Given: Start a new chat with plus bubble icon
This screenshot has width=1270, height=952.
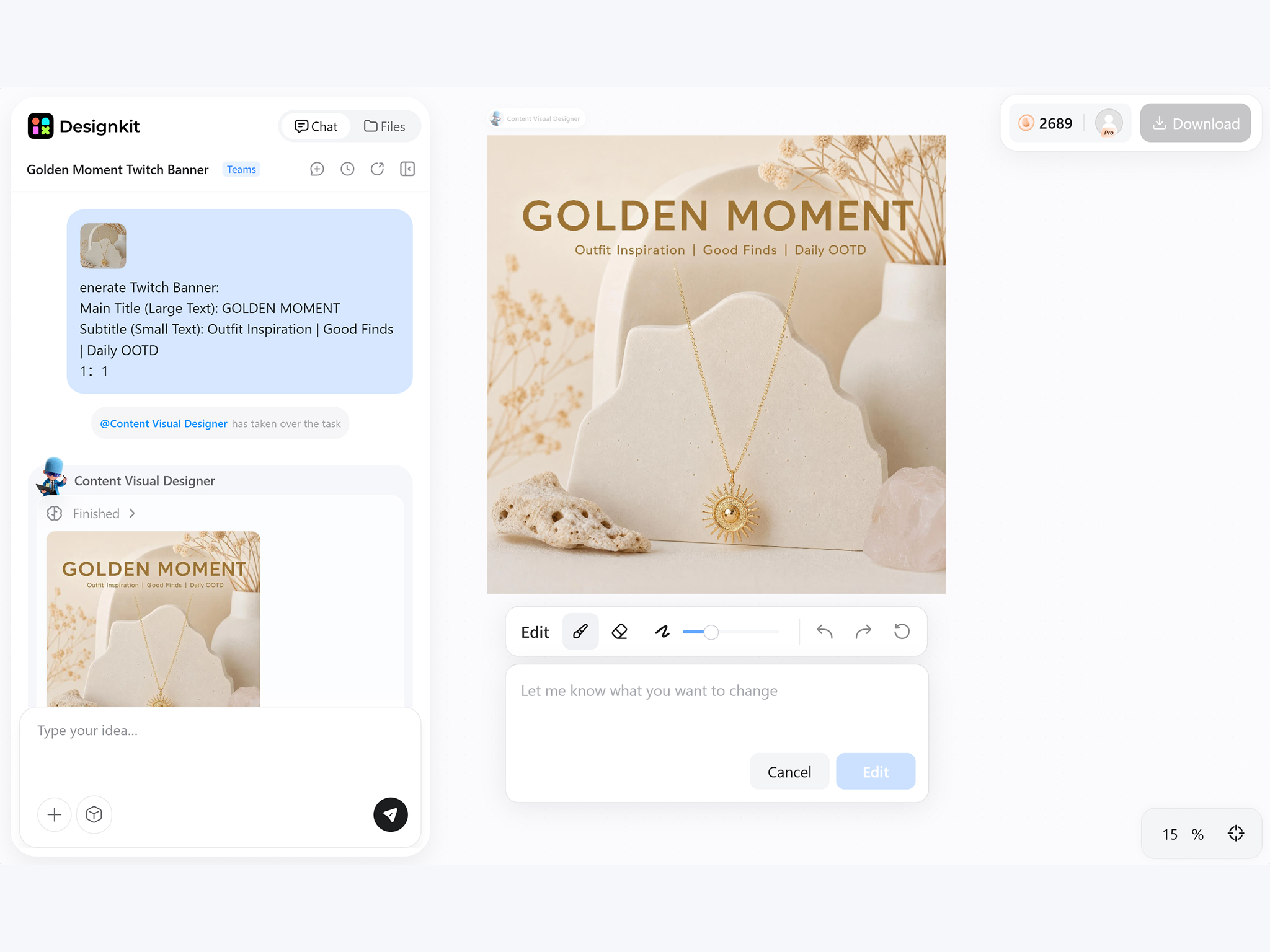Looking at the screenshot, I should [x=317, y=169].
